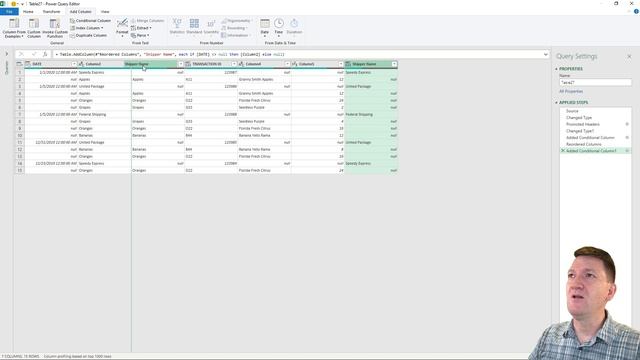Open the help icon in ribbon corner
This screenshot has width=640, height=360.
pyautogui.click(x=636, y=11)
